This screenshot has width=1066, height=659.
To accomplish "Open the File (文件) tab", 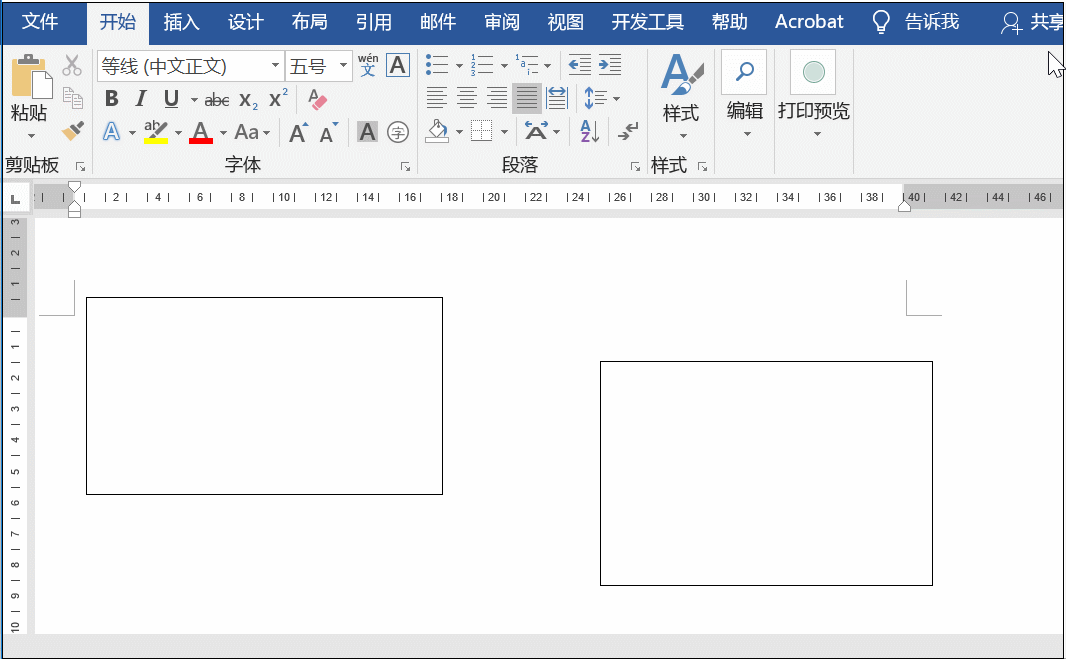I will point(40,22).
